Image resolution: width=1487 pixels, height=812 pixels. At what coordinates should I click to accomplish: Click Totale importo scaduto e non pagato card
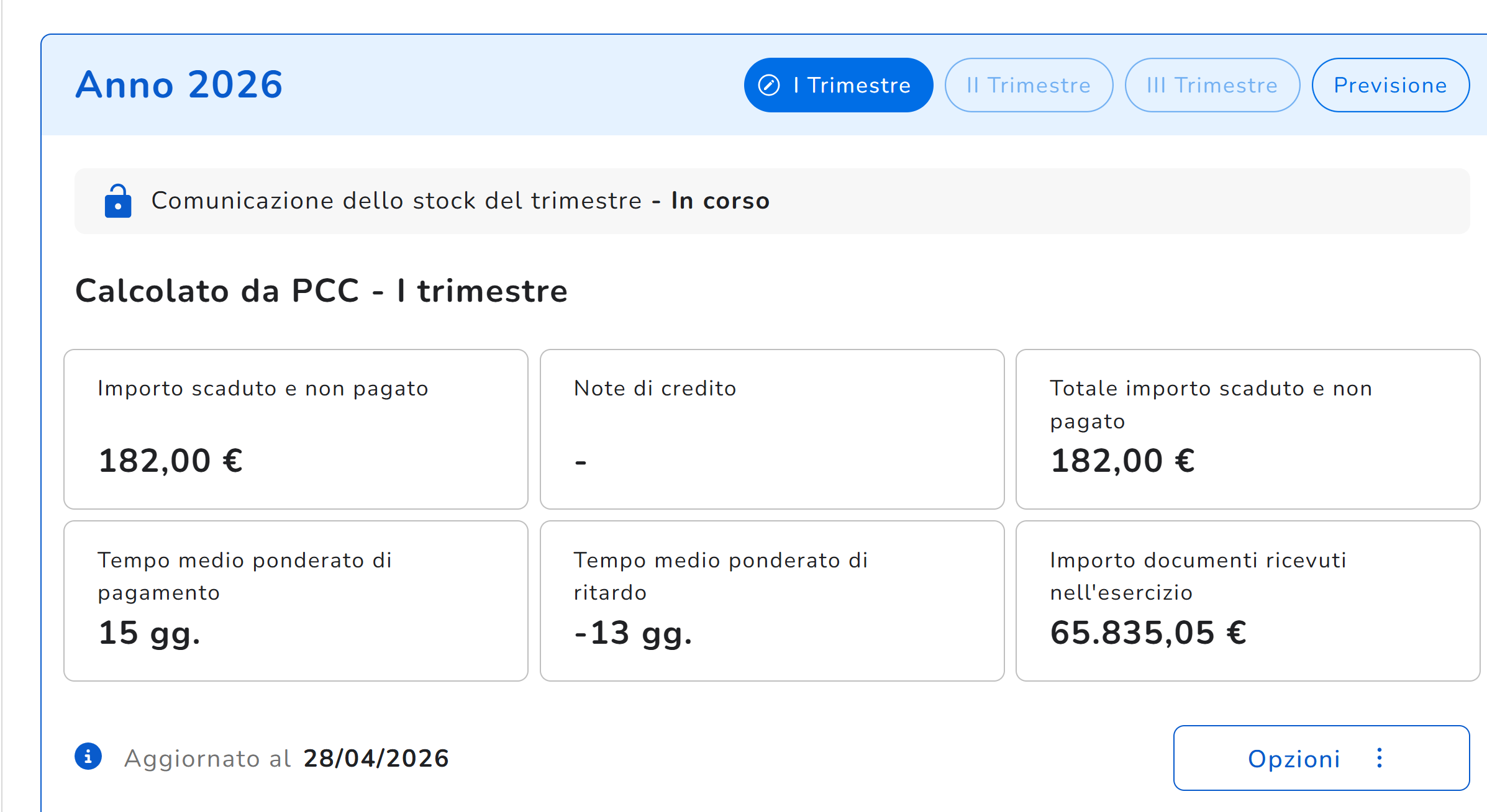[x=1248, y=429]
